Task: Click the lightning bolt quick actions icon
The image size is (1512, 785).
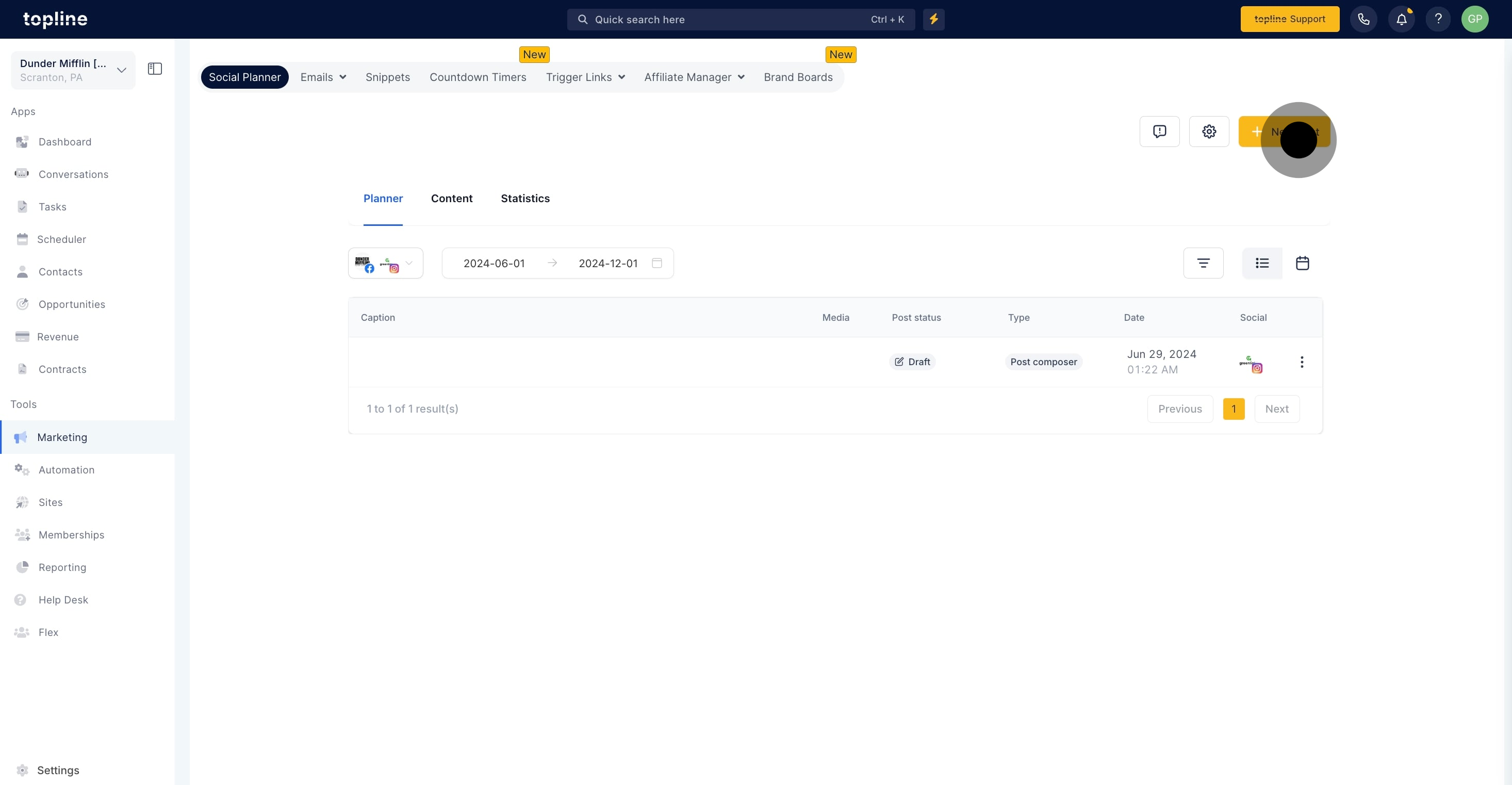Action: point(933,20)
